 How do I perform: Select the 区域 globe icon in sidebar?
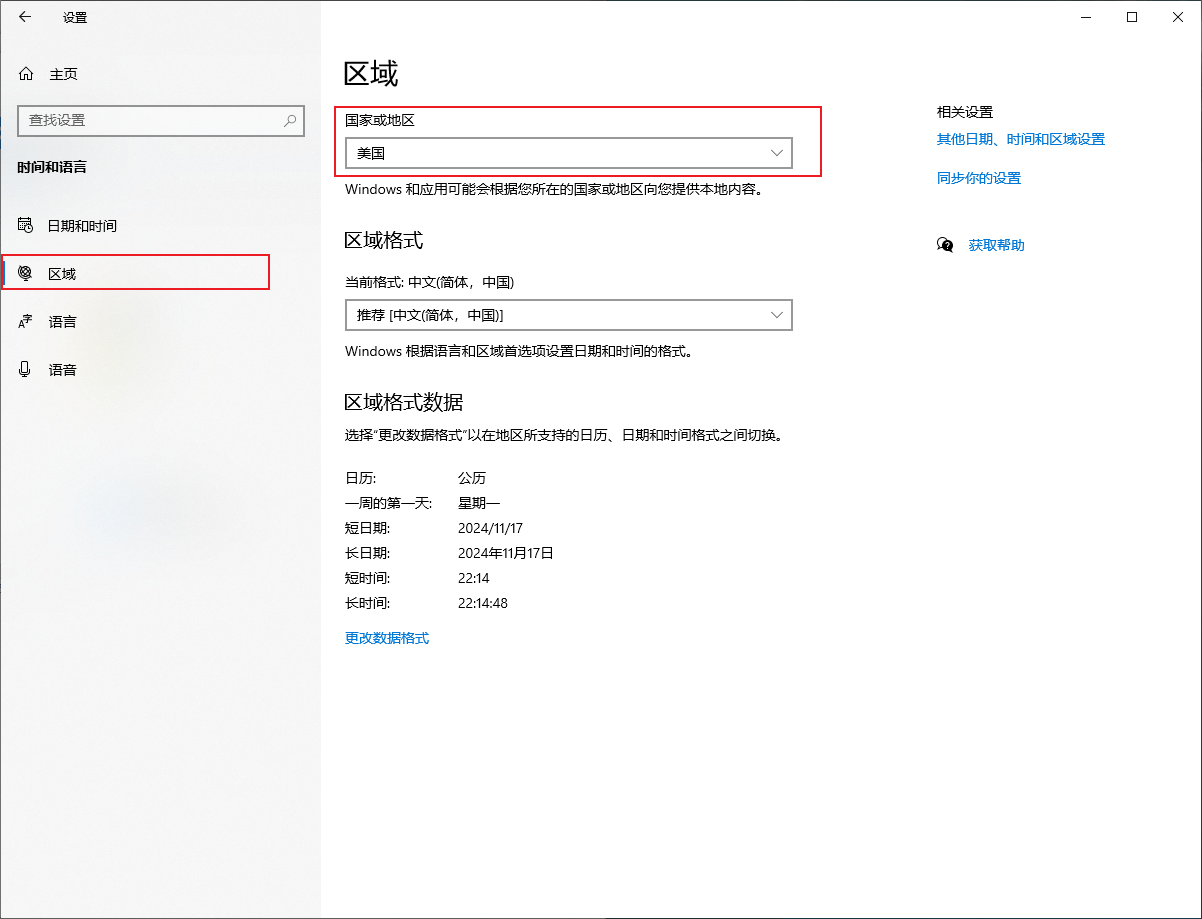click(x=26, y=274)
